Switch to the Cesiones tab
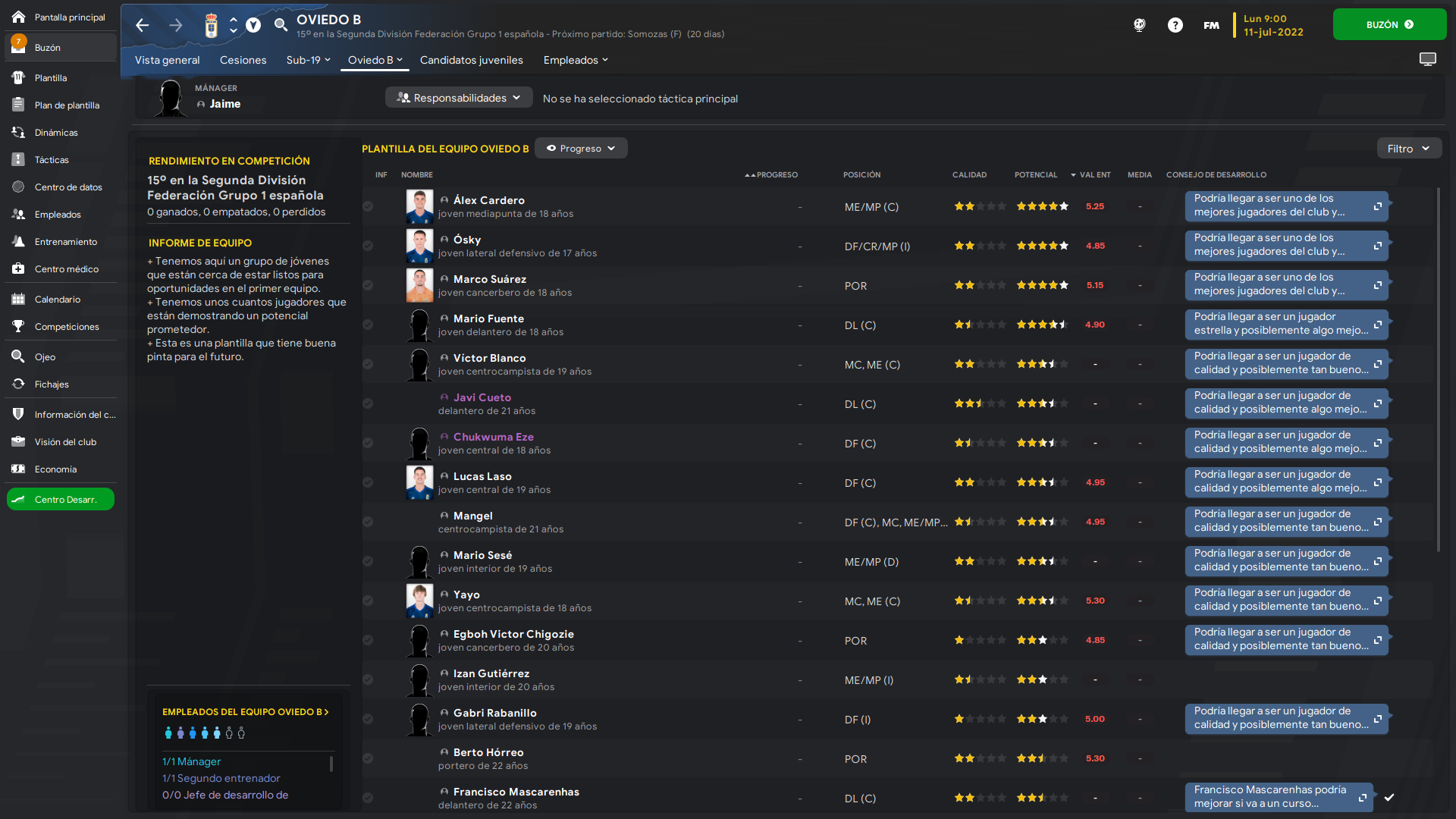Viewport: 1456px width, 819px height. [243, 60]
